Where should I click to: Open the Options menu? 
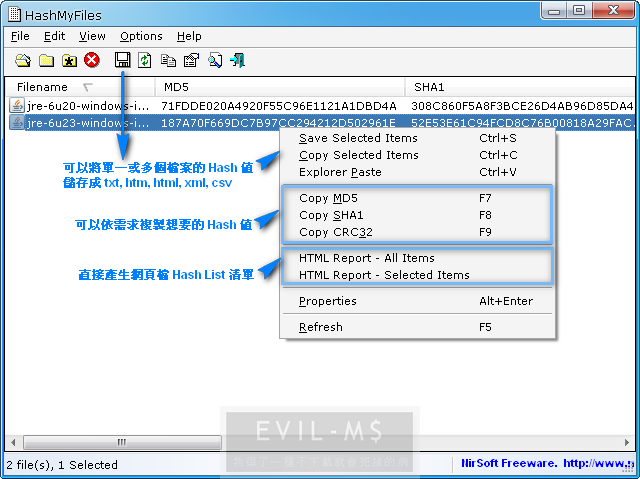tap(141, 36)
